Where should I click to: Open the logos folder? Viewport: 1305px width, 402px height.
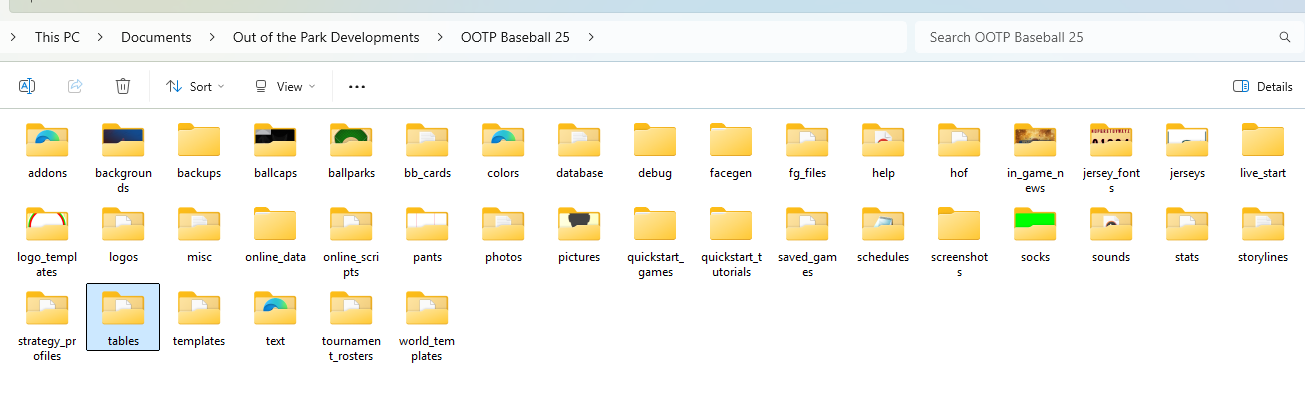click(124, 235)
